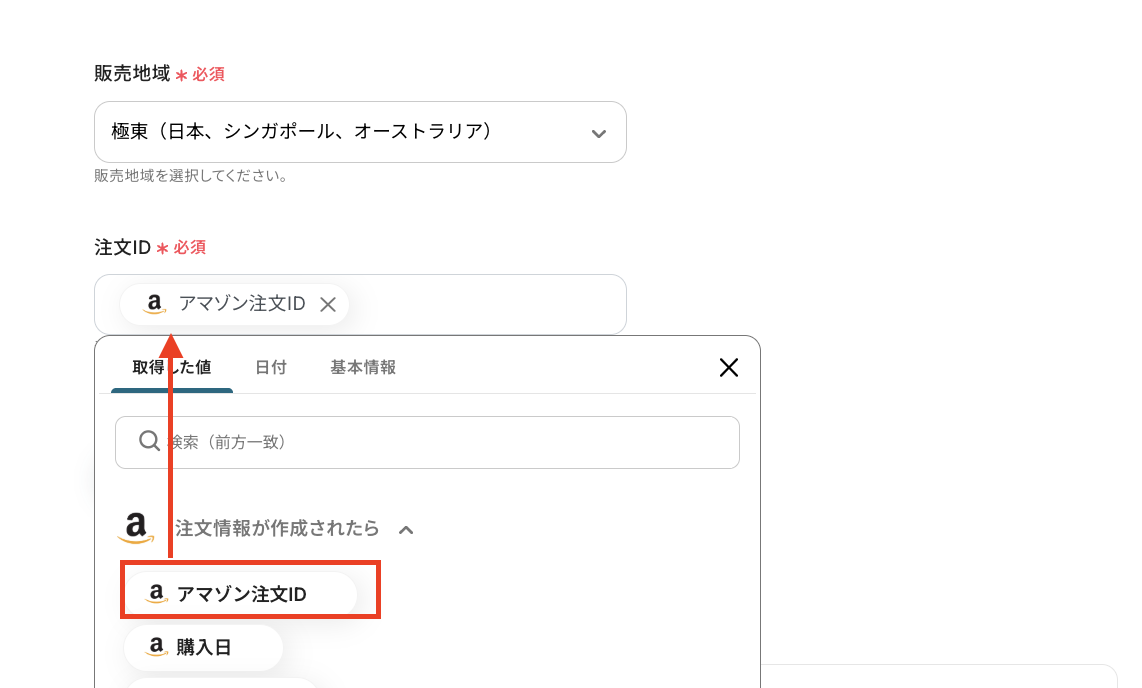Switch to the 取得した値 tab
Image resolution: width=1142 pixels, height=688 pixels.
click(171, 367)
